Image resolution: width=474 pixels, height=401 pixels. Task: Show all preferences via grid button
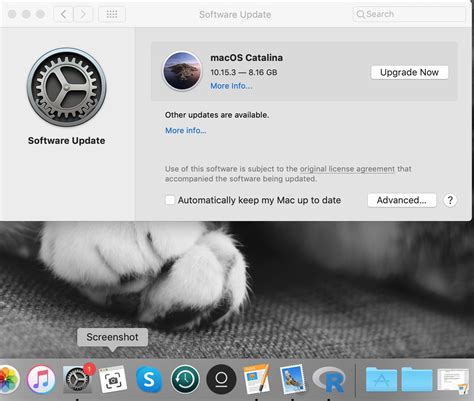tap(112, 14)
